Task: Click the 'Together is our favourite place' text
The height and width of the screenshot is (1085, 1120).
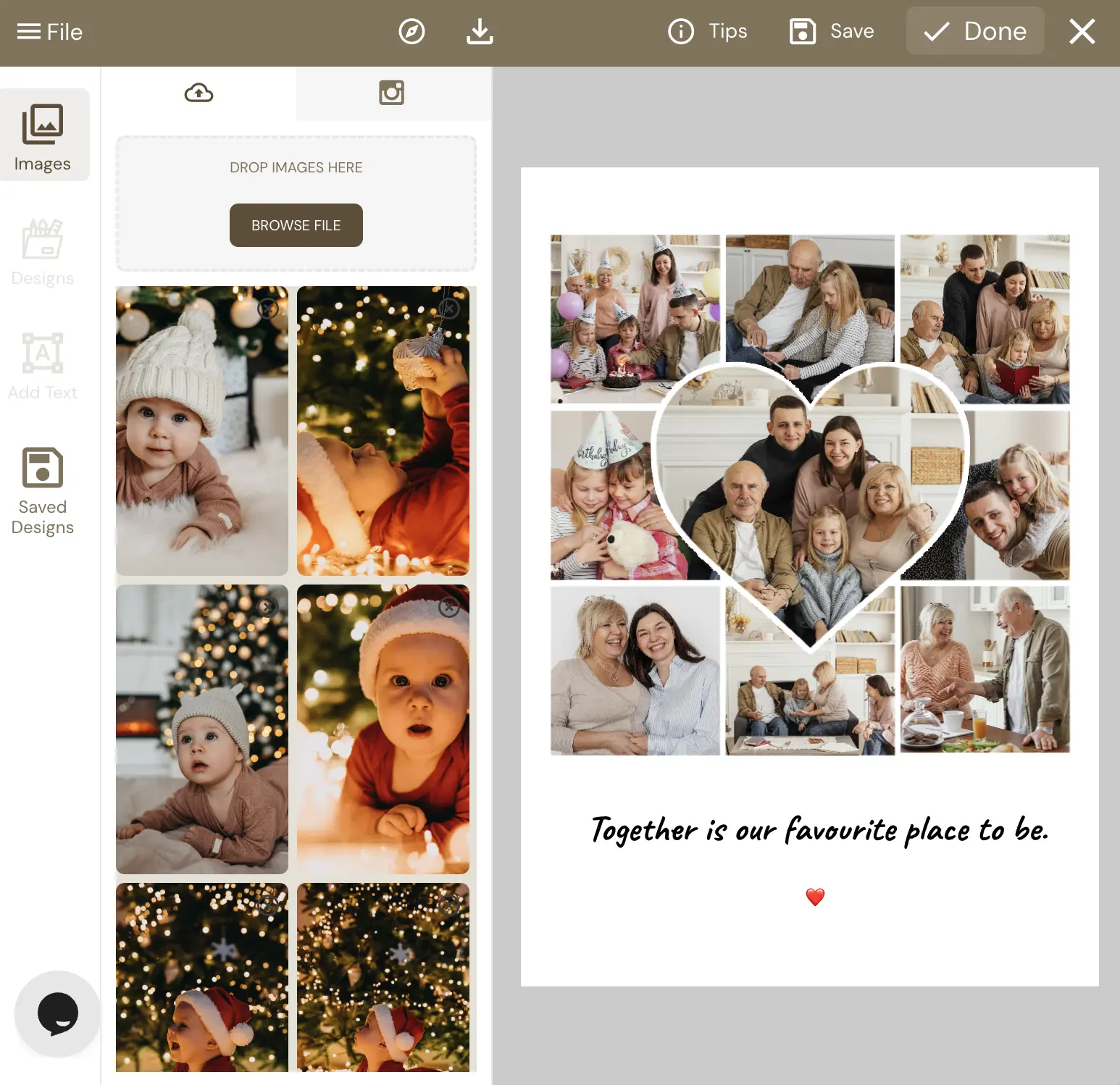Action: click(x=819, y=830)
